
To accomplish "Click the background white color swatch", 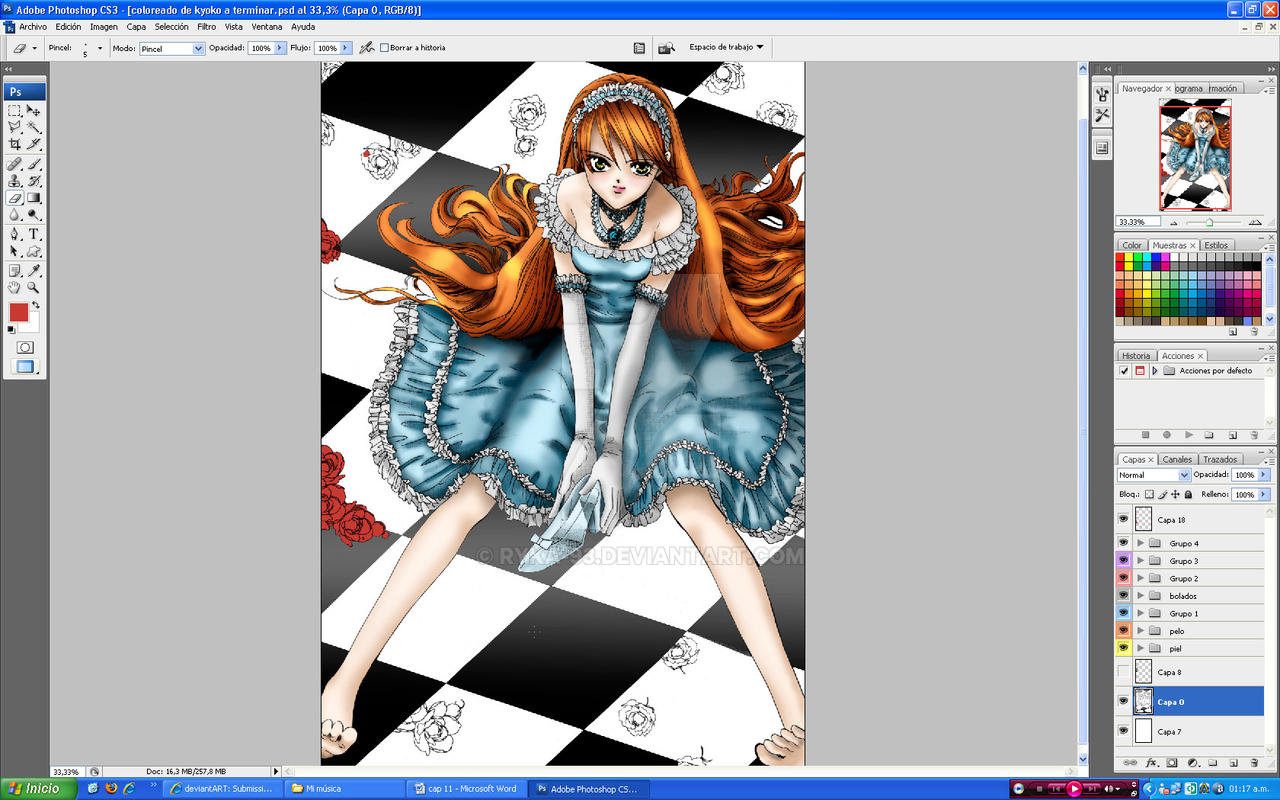I will [x=33, y=326].
